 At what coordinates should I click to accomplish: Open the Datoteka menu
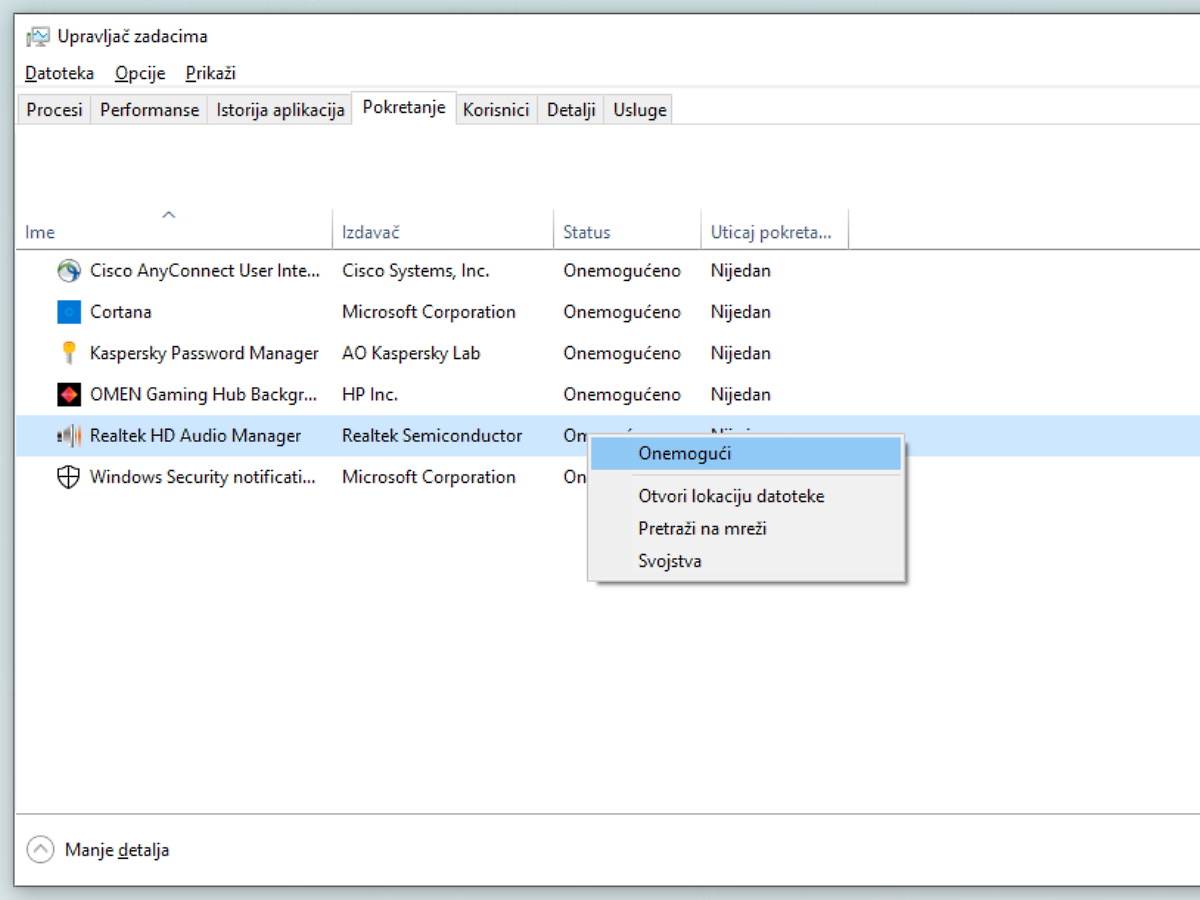59,73
